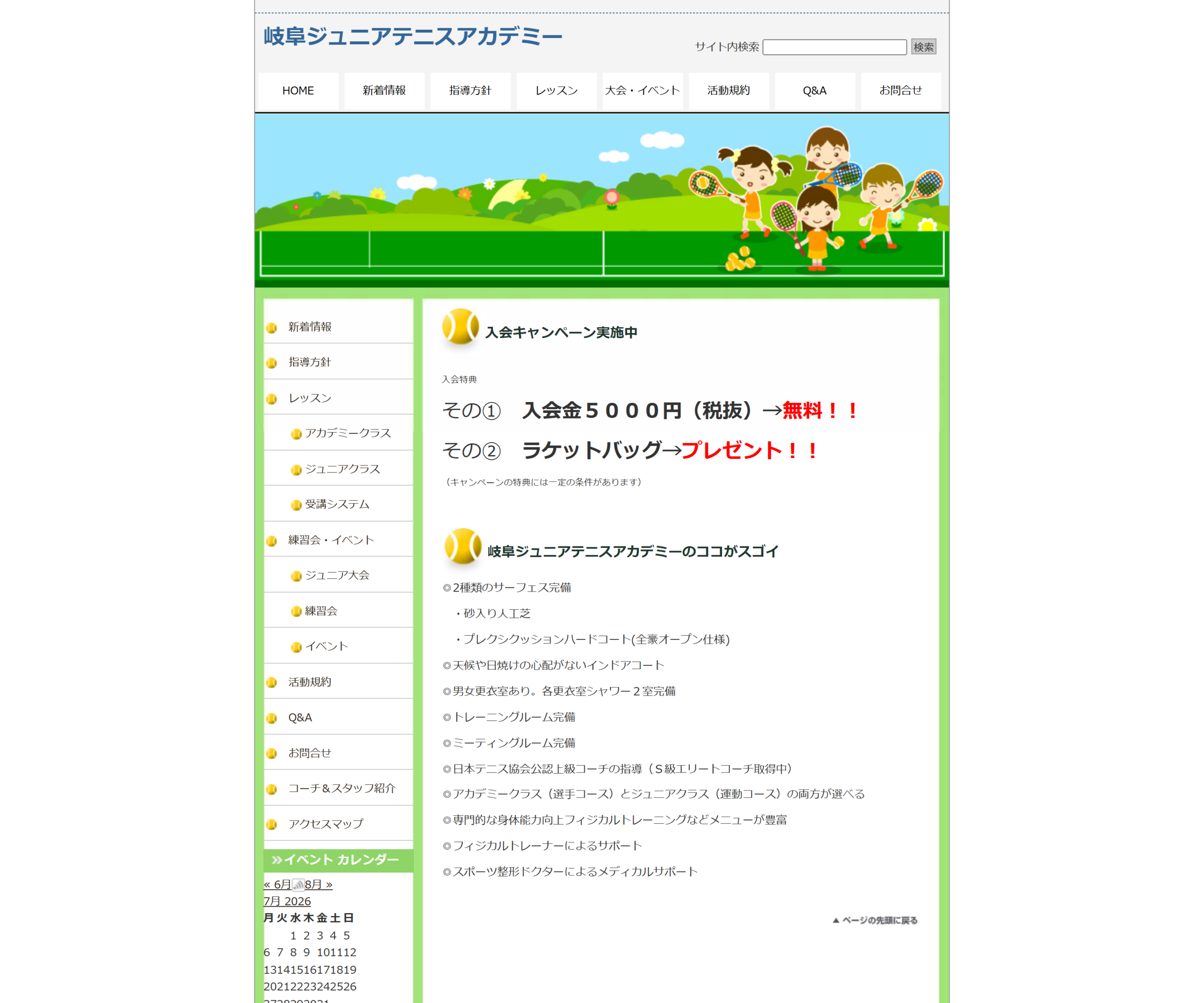Select レッスン in the top navigation bar

click(x=556, y=91)
